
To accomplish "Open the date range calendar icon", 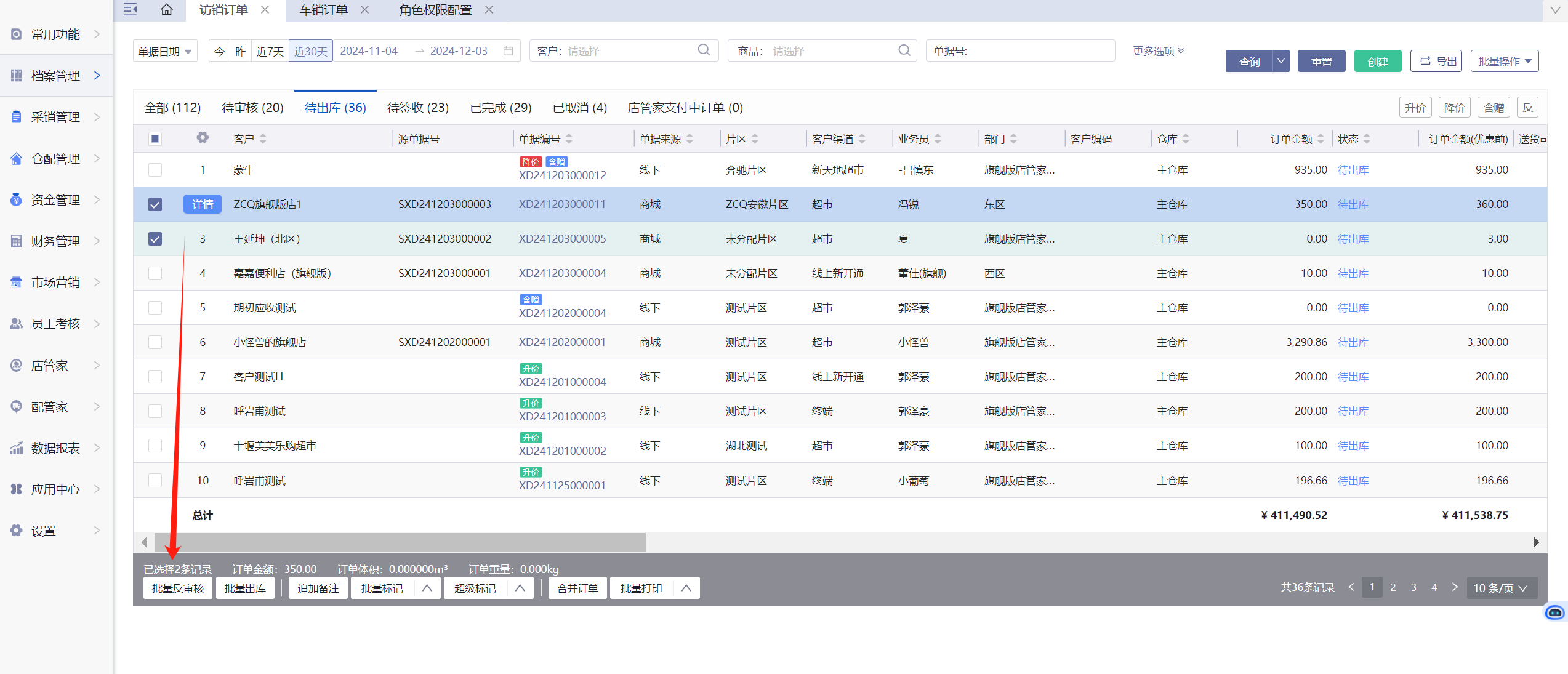I will (508, 51).
